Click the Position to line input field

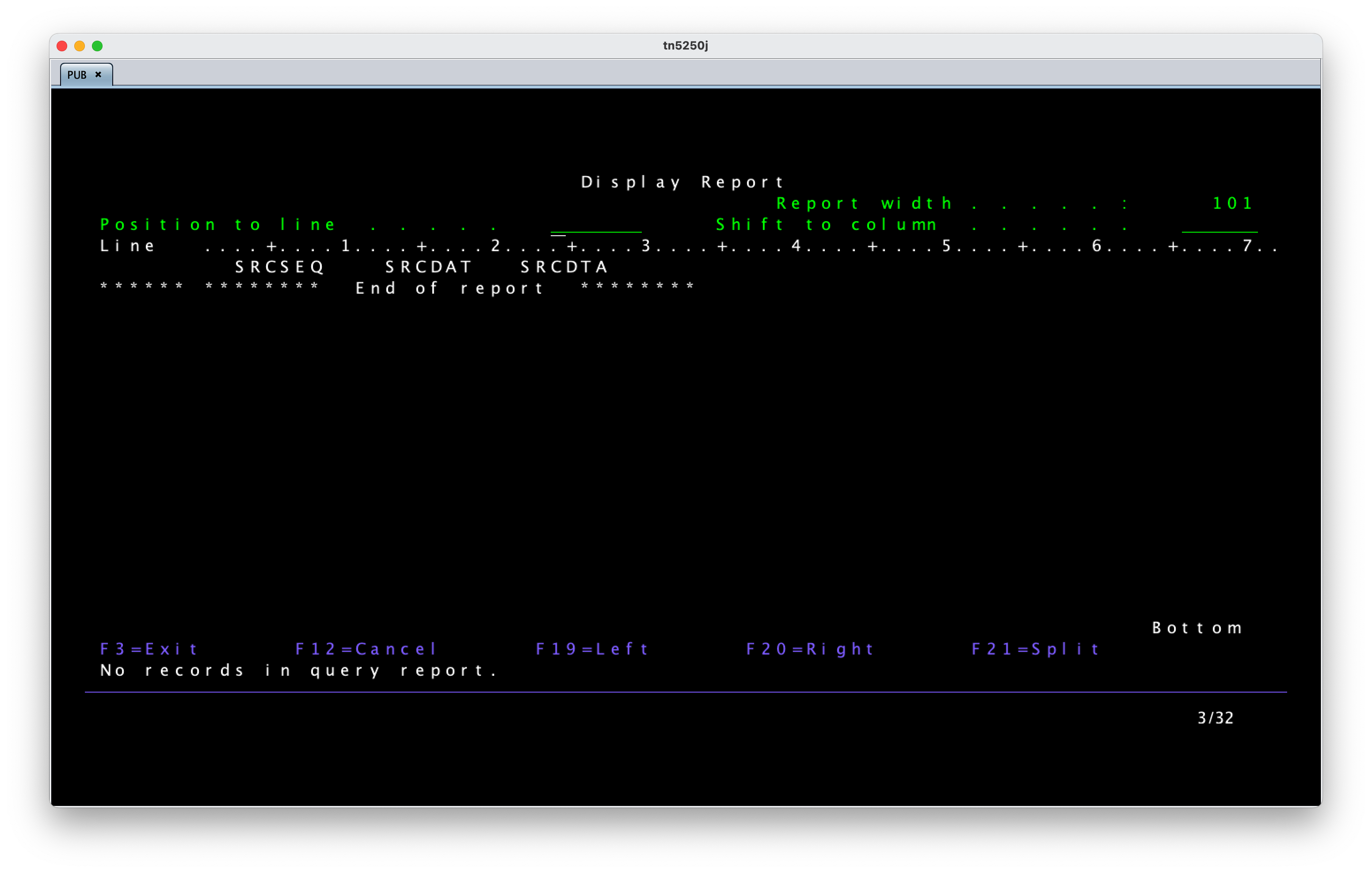595,225
